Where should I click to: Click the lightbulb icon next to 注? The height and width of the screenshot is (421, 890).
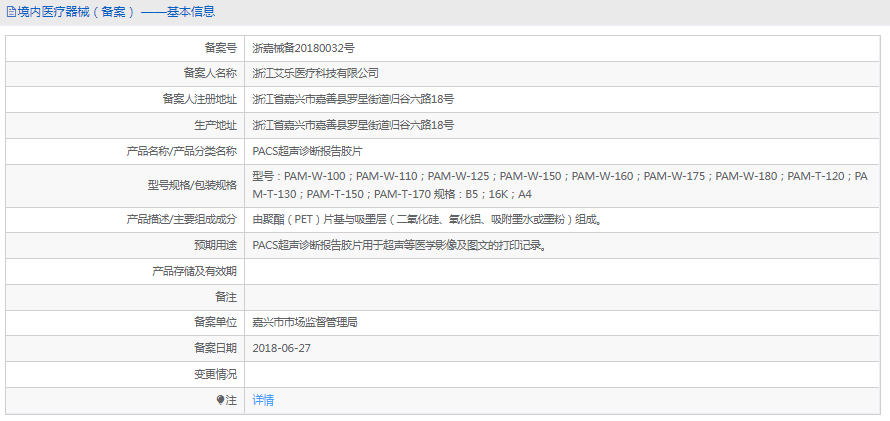pos(220,401)
